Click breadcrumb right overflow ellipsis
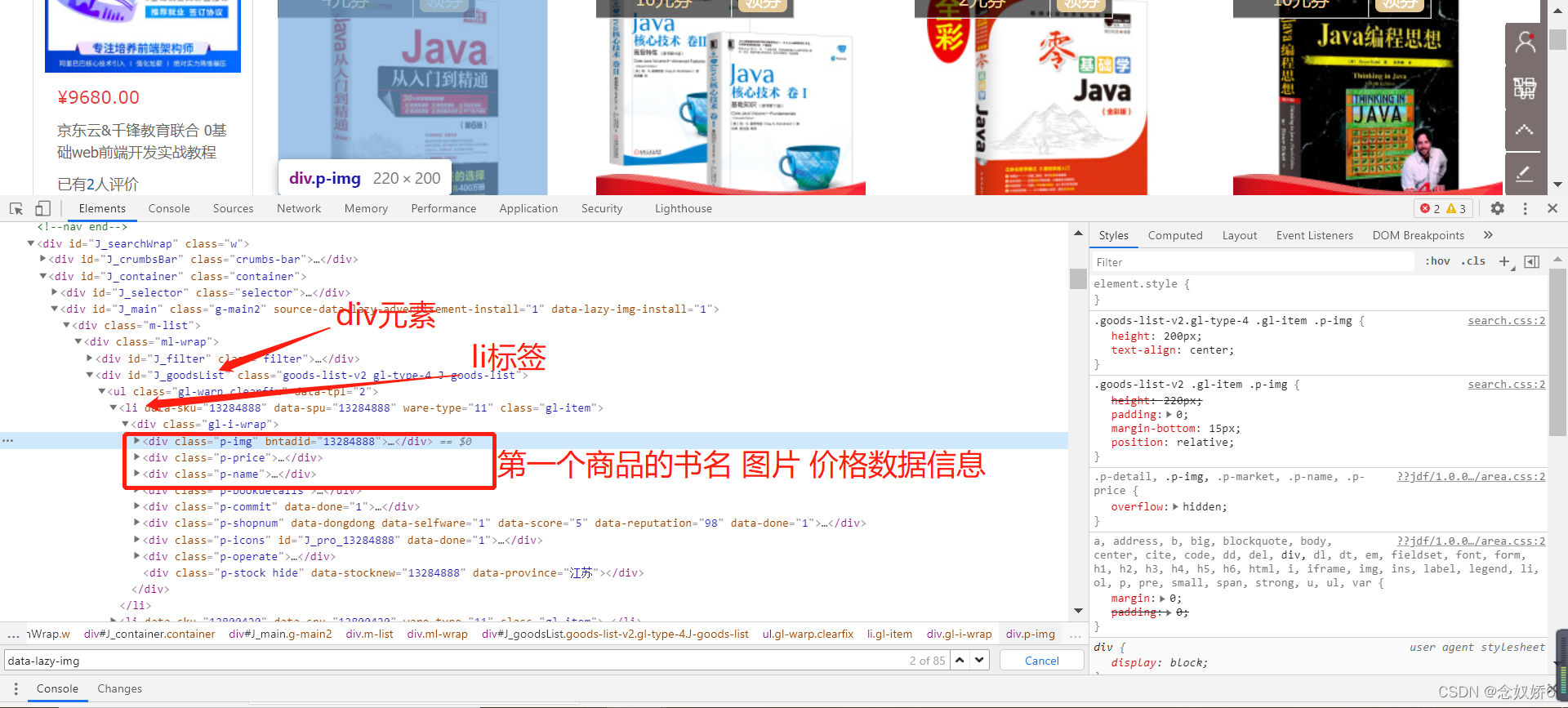Viewport: 1568px width, 708px height. point(1076,635)
